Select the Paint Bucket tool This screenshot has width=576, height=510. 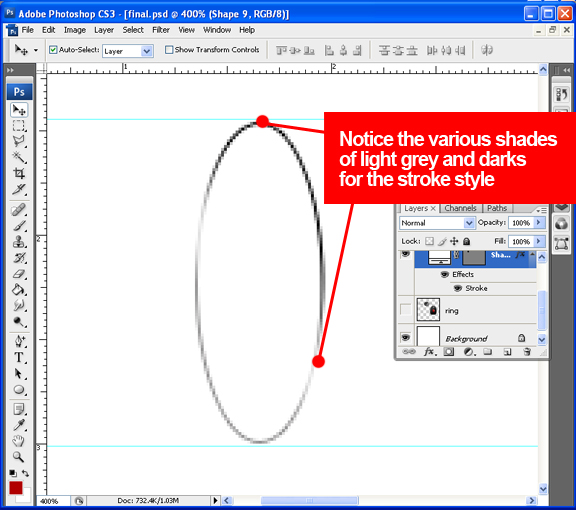click(19, 290)
